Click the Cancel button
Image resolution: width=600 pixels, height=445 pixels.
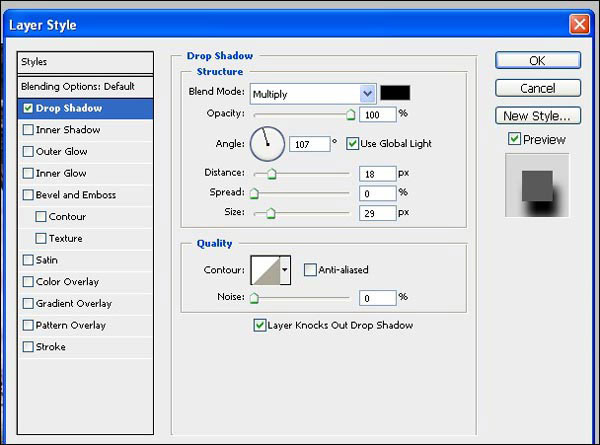(538, 88)
